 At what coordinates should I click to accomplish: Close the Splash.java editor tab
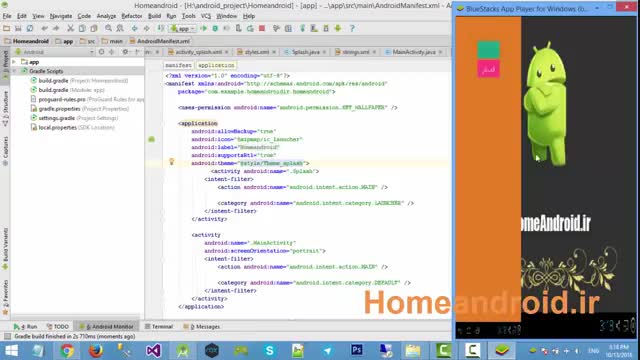click(324, 52)
